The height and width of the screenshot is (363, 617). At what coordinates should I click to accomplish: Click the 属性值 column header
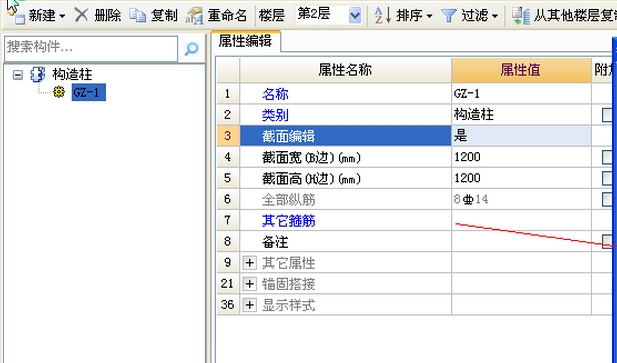(521, 70)
